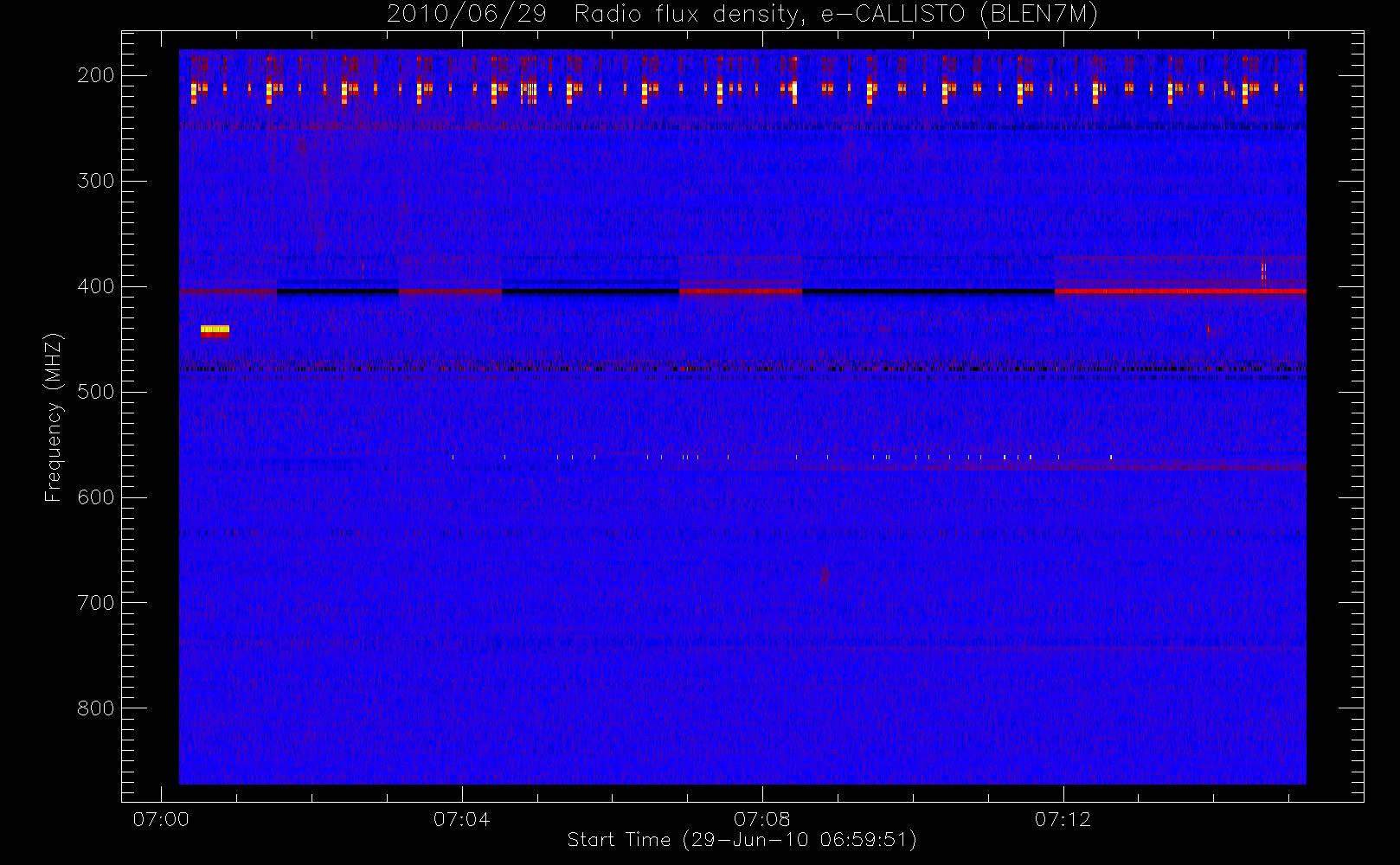Click the 'Frequency (MHz)' axis label
1400x865 pixels.
[54, 417]
